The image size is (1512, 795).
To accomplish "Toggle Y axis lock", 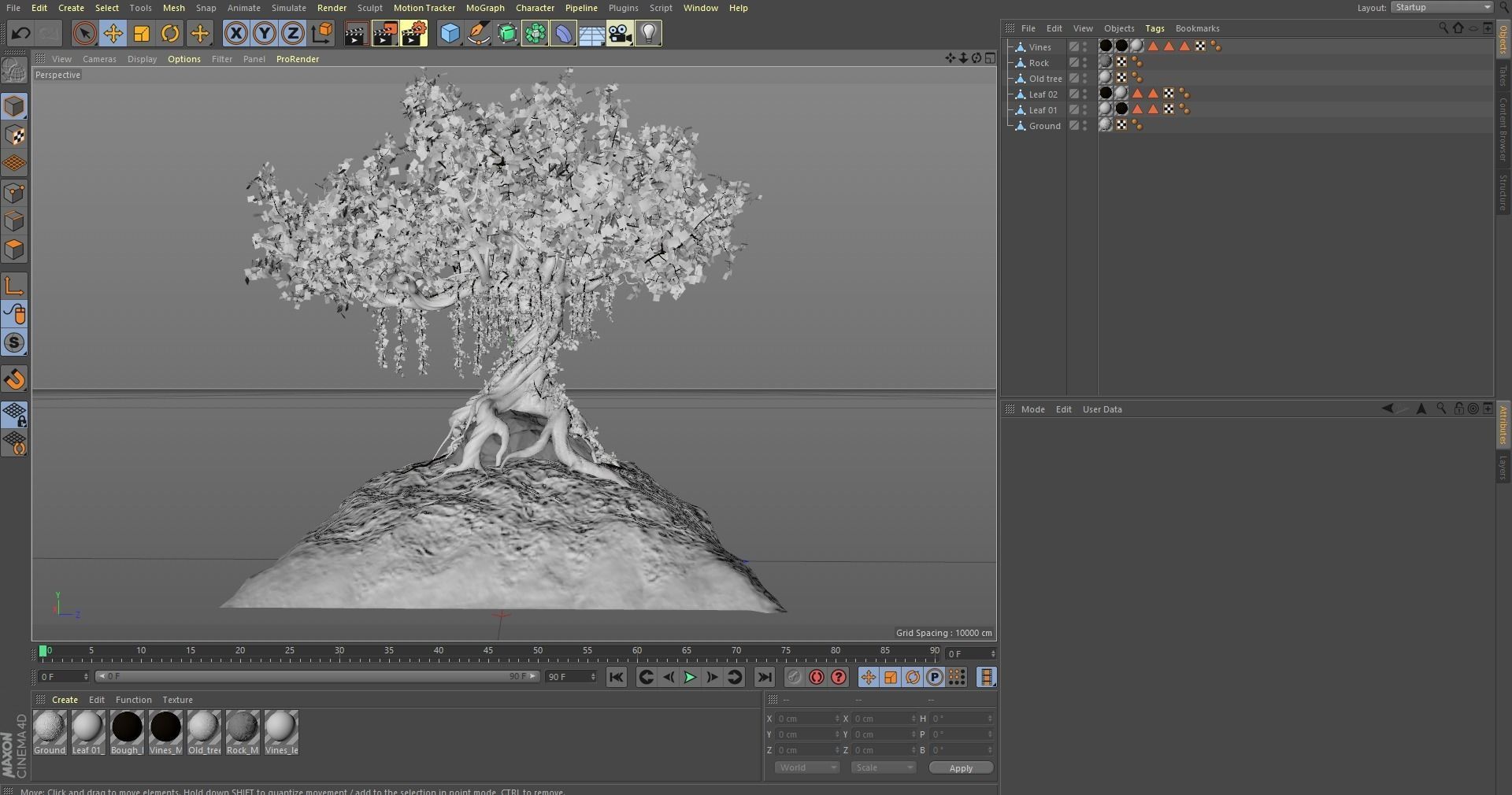I will coord(265,33).
